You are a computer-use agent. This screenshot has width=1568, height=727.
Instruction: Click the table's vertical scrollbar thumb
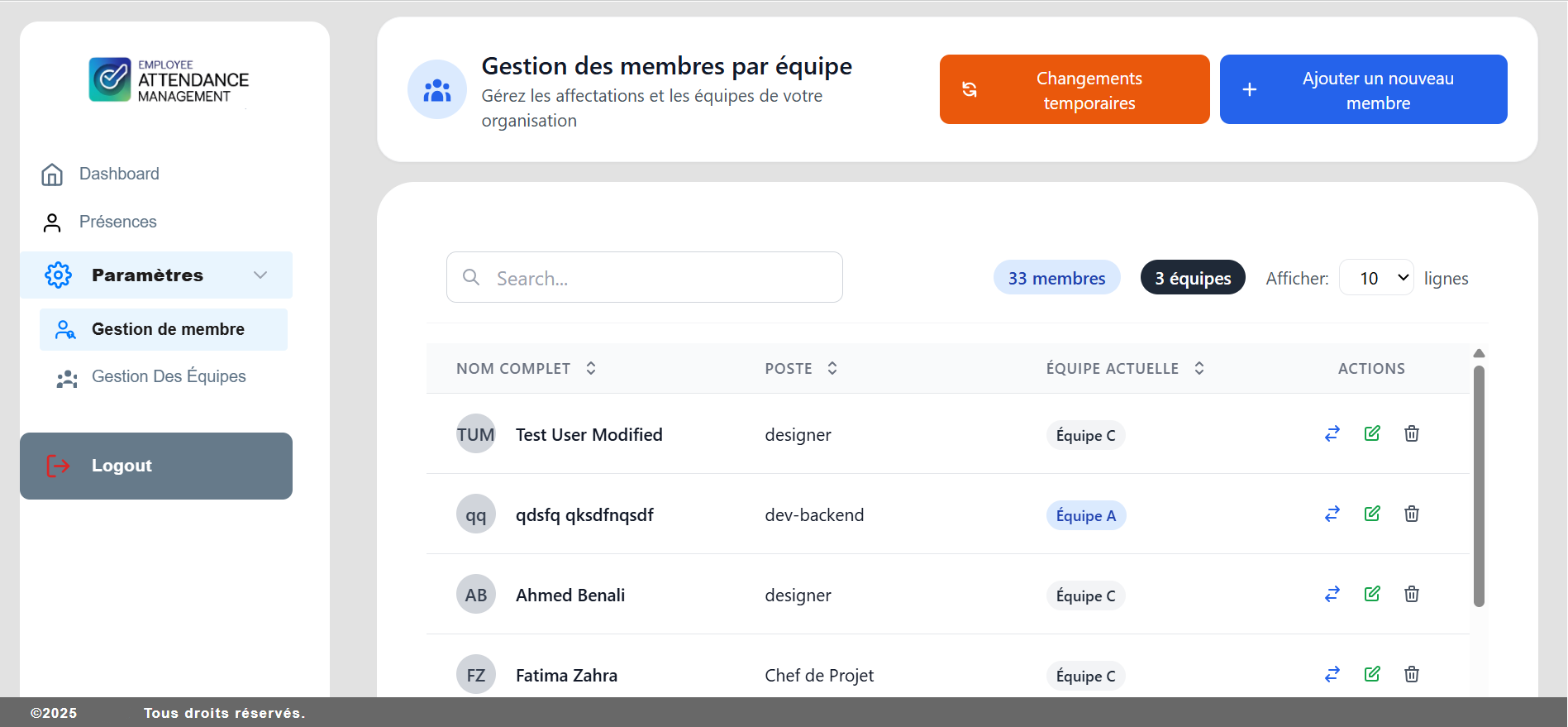(x=1479, y=486)
